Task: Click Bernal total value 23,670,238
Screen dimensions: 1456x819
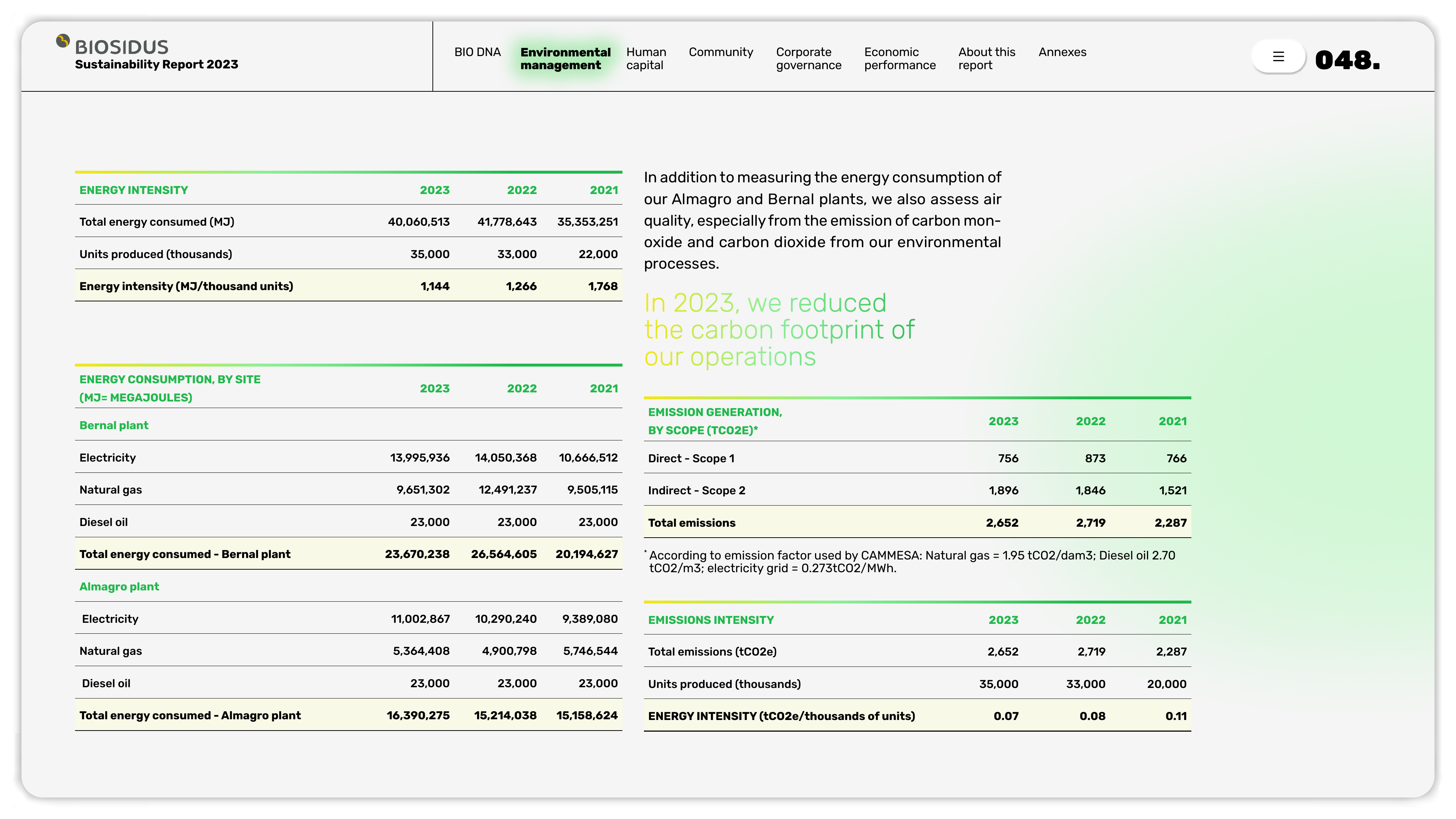Action: [x=417, y=554]
